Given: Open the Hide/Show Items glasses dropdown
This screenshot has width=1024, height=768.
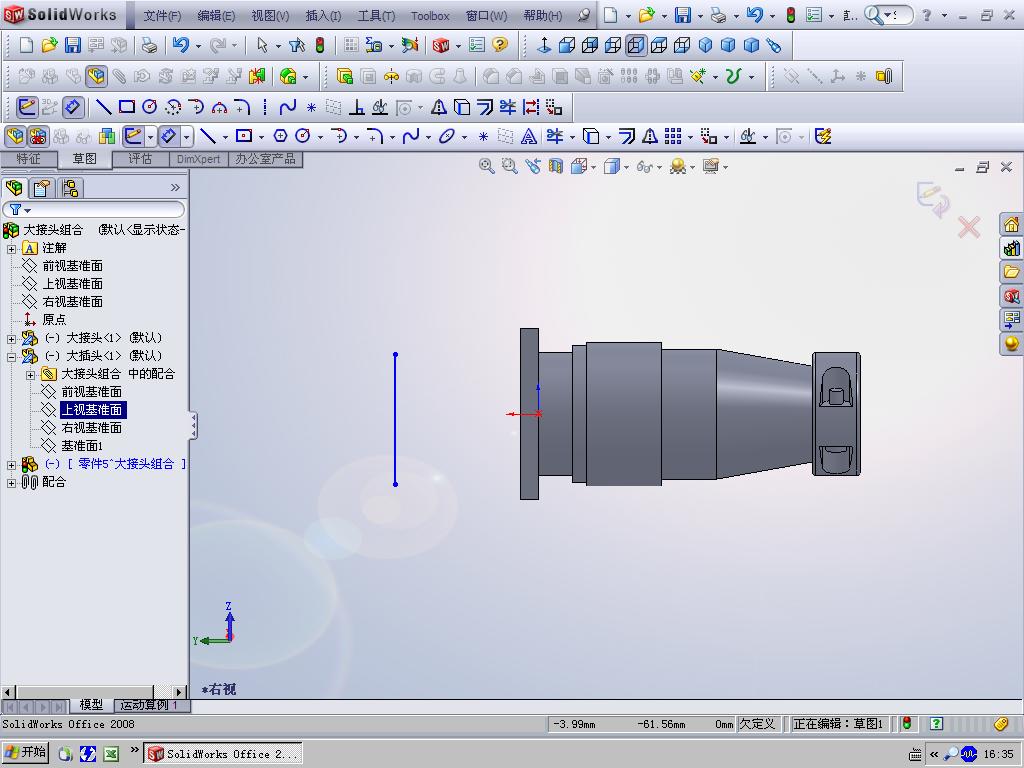Looking at the screenshot, I should click(659, 167).
